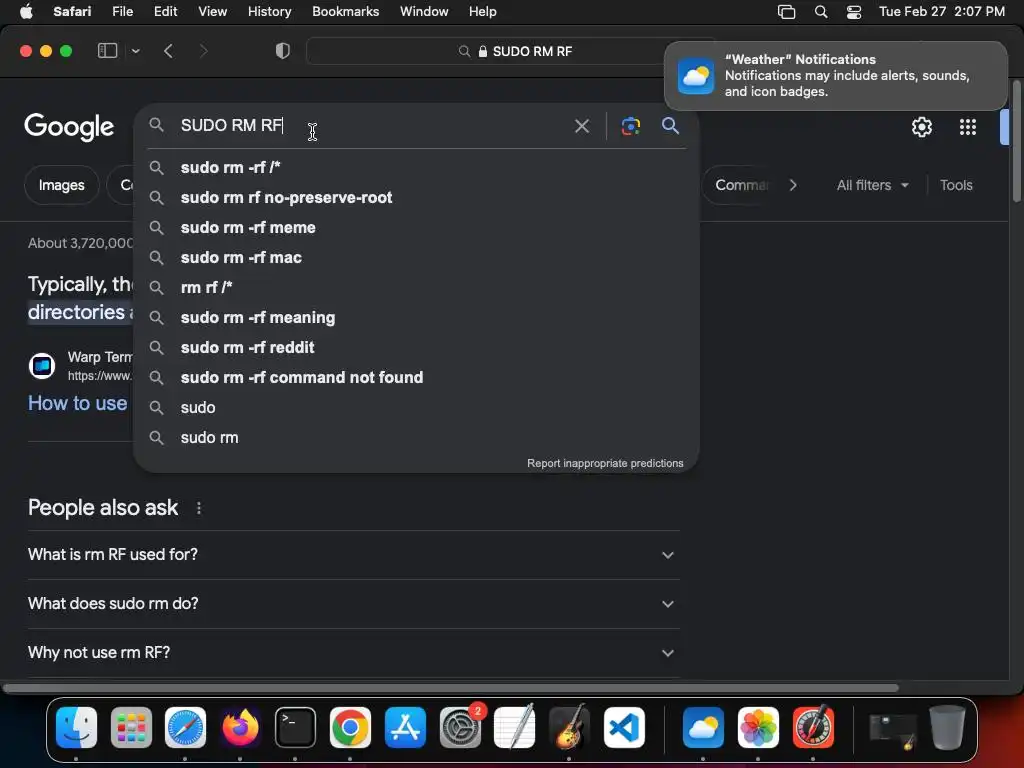
Task: Click the vertical page scrollbar thumb
Action: tap(1017, 141)
